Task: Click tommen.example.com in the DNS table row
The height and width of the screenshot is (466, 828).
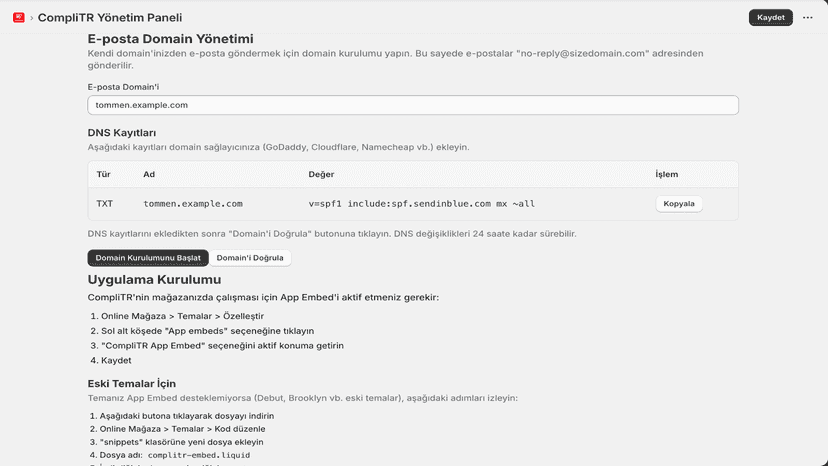Action: (193, 203)
